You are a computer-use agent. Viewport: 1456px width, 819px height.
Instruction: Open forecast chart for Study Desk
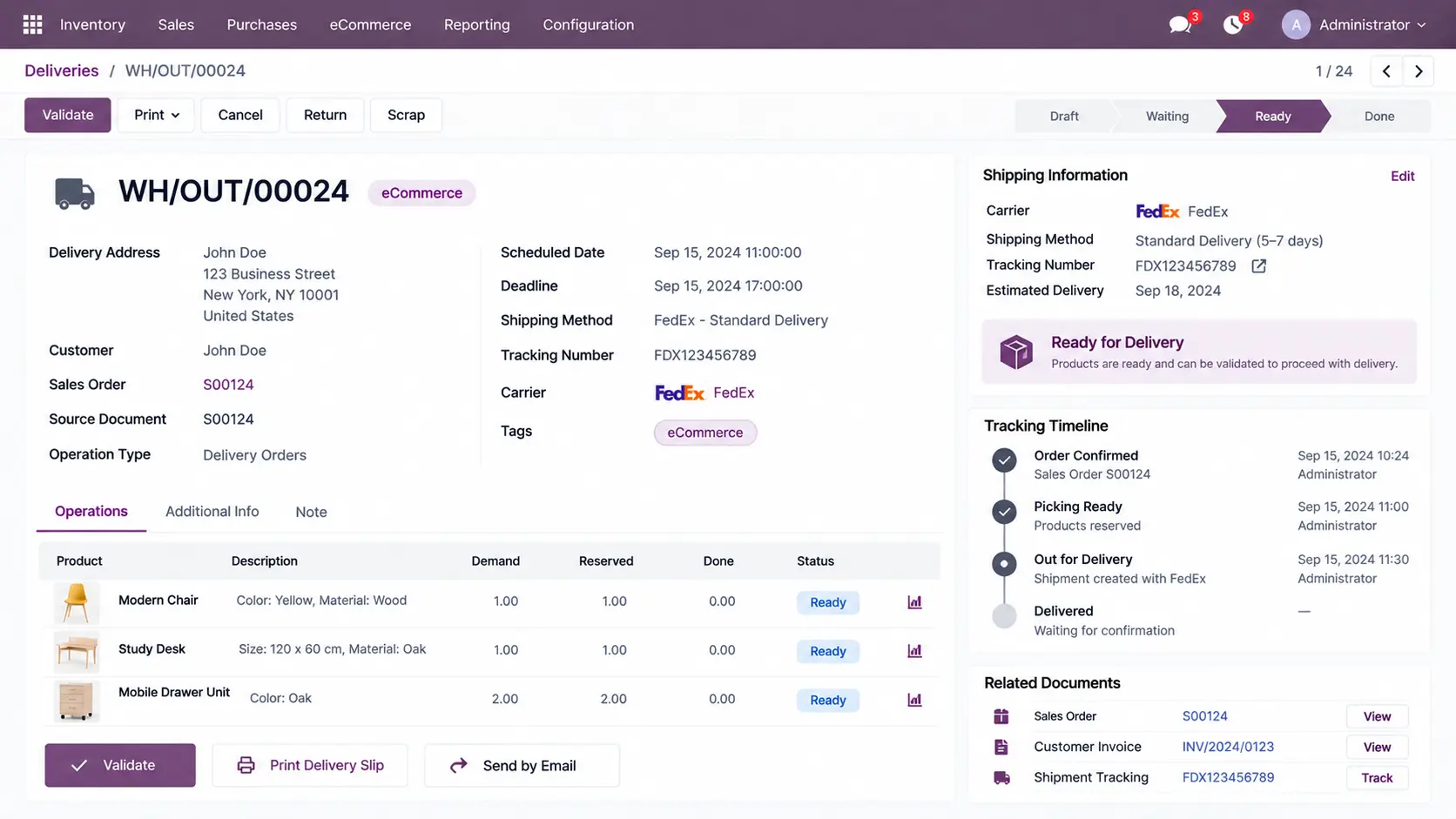pyautogui.click(x=914, y=651)
